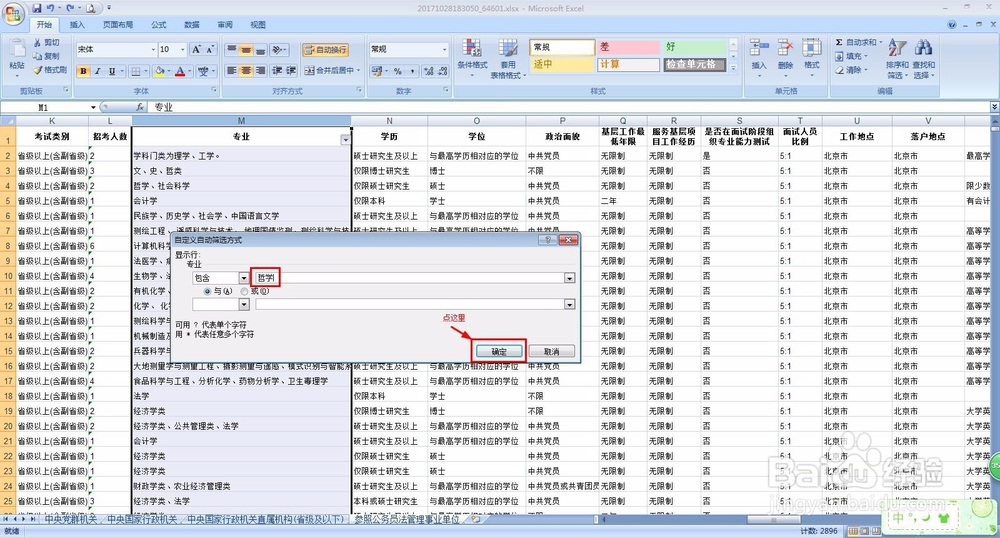Open the Fill (填充) dropdown
Image resolution: width=1000 pixels, height=538 pixels.
coord(852,56)
